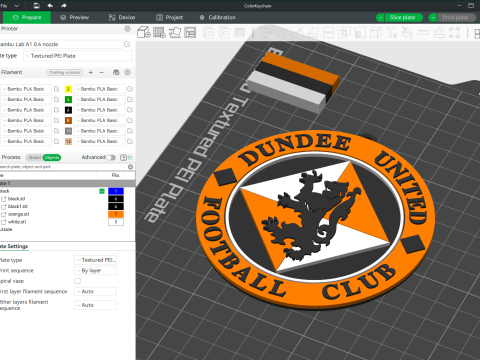The height and width of the screenshot is (360, 480).
Task: Edit the Bambu Lab A1 printer preset
Action: pos(127,44)
